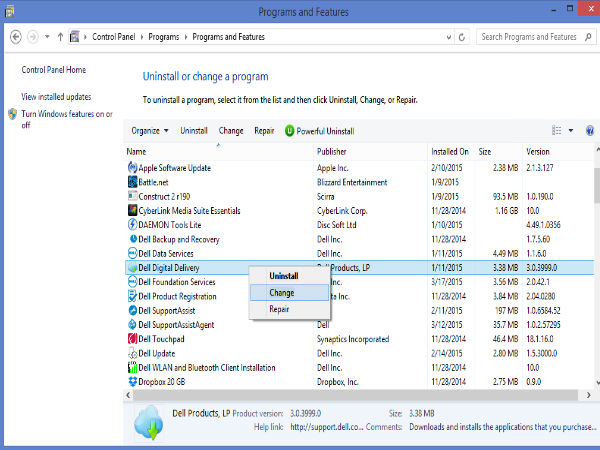Open Control Panel Home link
This screenshot has height=450, width=600.
(54, 70)
